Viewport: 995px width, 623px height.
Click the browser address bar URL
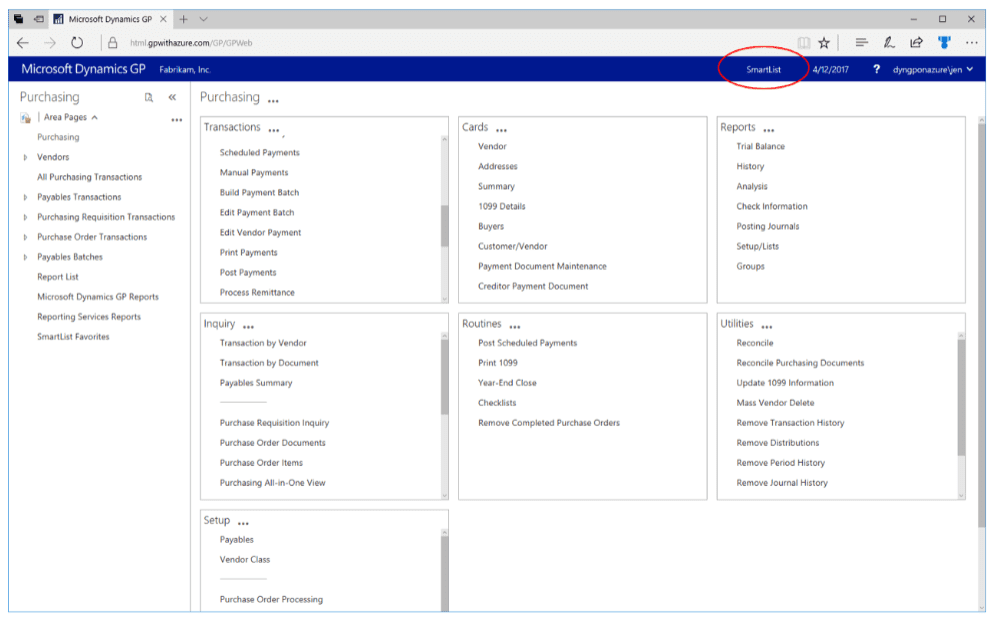pos(191,43)
